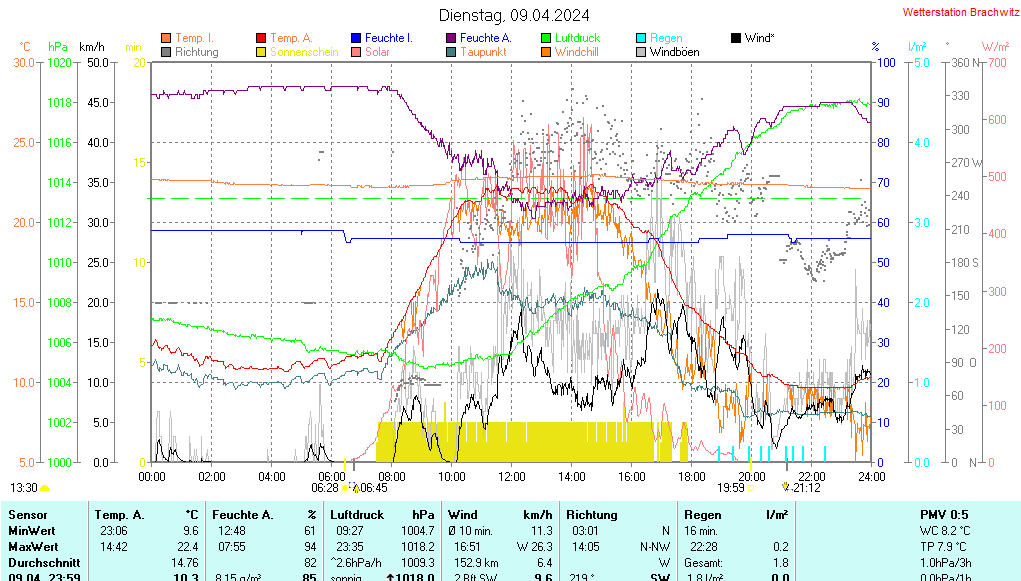Click the sun icon beside 13:30
The height and width of the screenshot is (581, 1021).
coord(45,488)
